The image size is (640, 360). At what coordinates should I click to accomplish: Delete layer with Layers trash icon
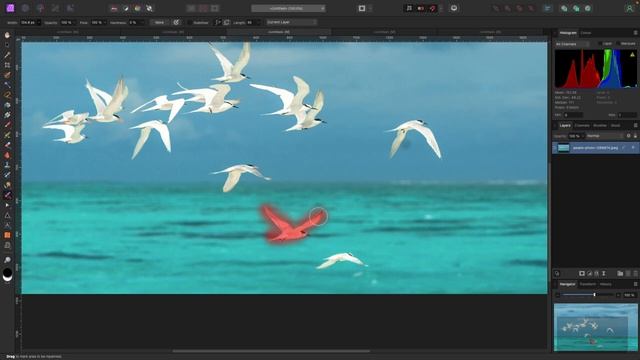click(x=635, y=273)
